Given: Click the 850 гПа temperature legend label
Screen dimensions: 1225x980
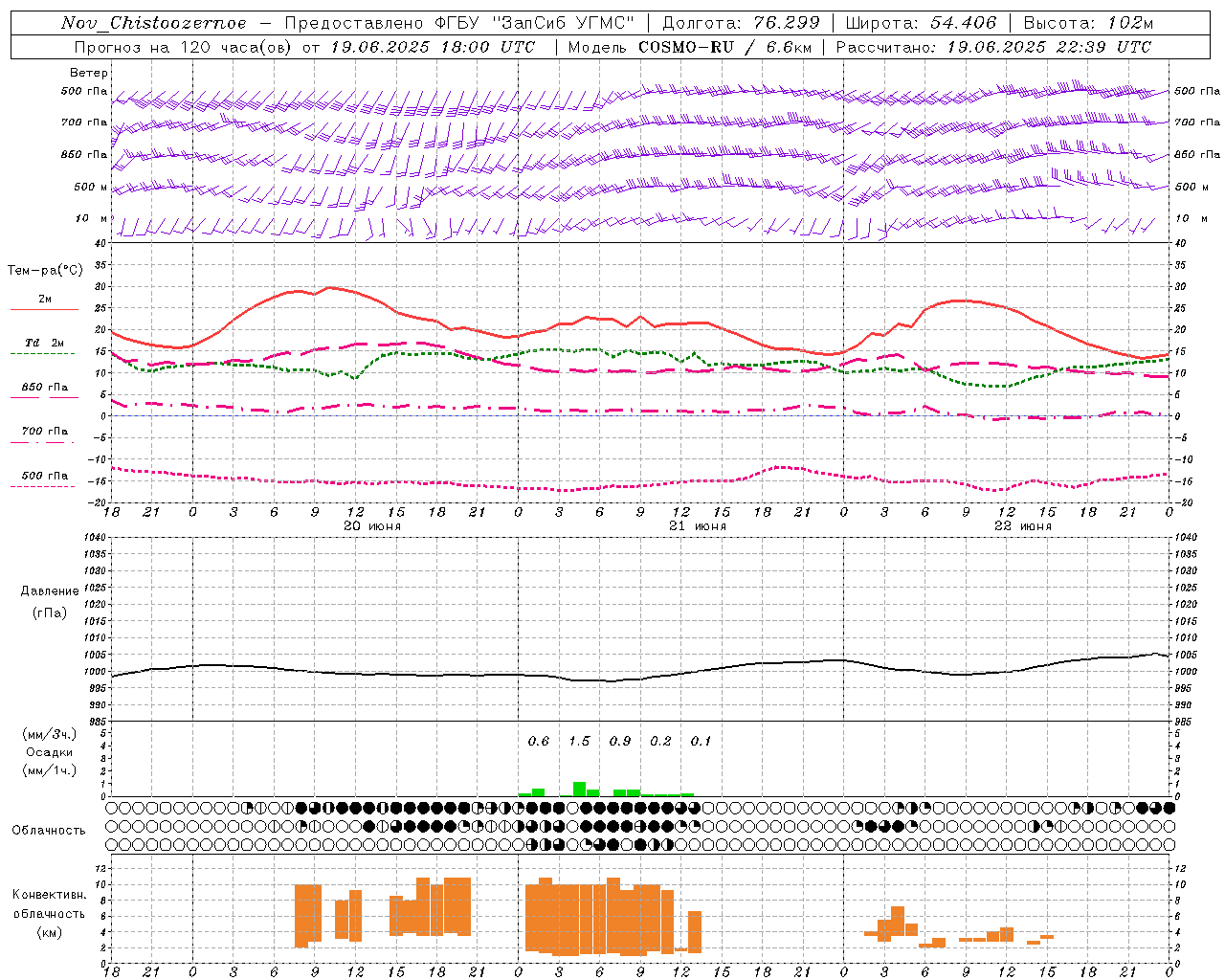Looking at the screenshot, I should 45,388.
